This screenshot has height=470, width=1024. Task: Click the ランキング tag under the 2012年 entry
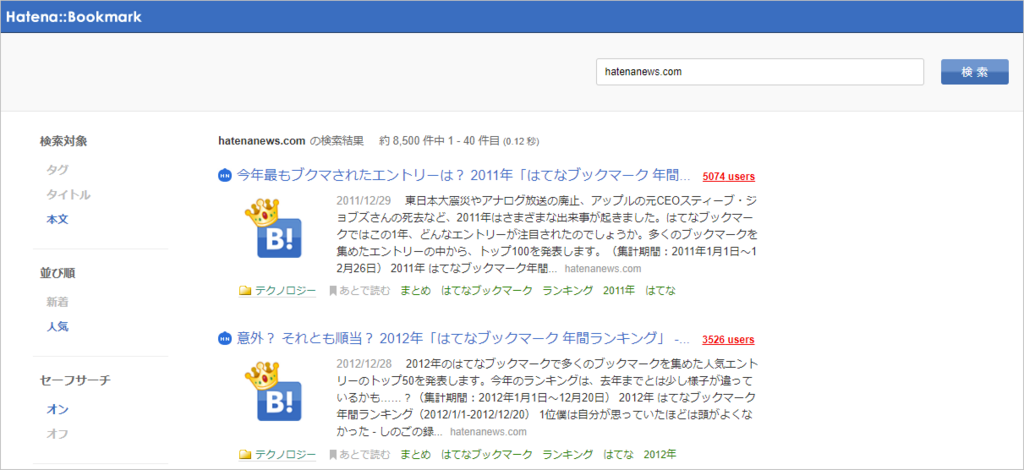point(568,454)
